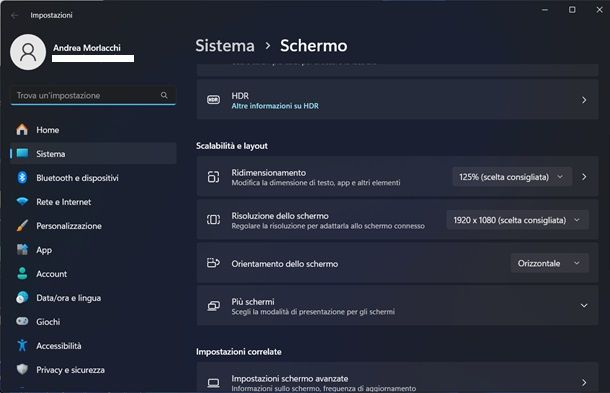This screenshot has height=393, width=610.
Task: Open the 1920 x 1080 resolution dropdown
Action: [517, 220]
